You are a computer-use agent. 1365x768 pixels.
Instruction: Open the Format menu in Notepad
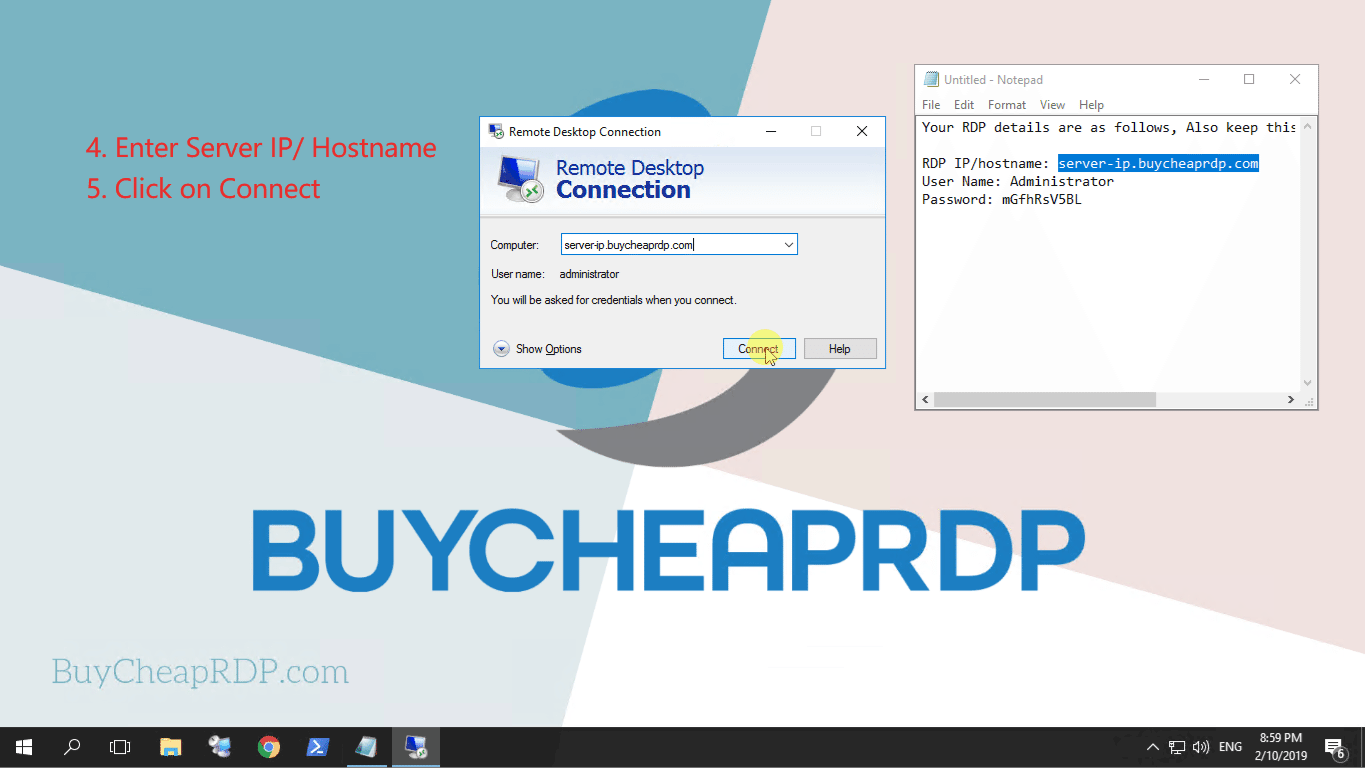pos(1007,105)
